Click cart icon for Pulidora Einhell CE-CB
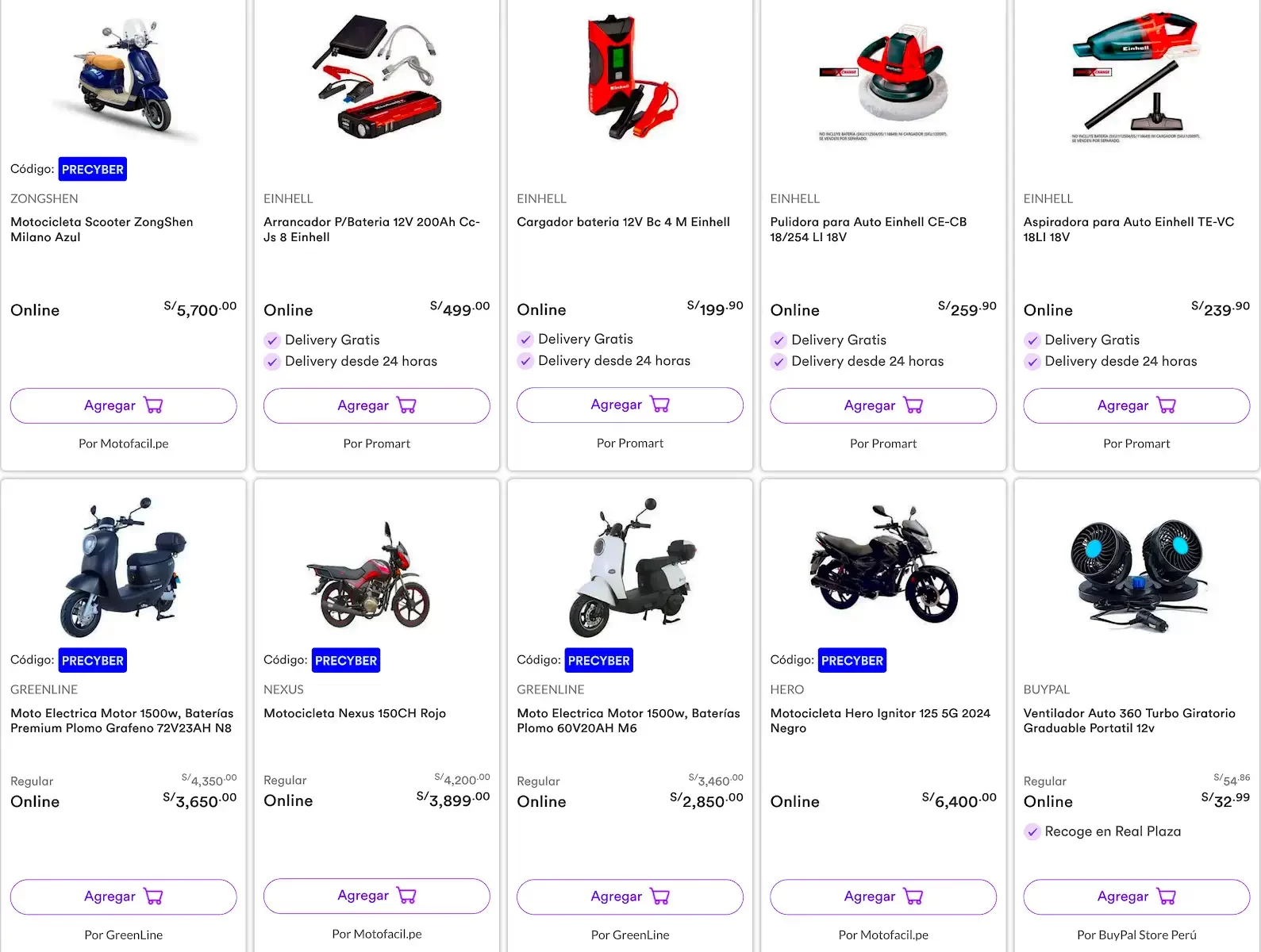 [x=913, y=405]
